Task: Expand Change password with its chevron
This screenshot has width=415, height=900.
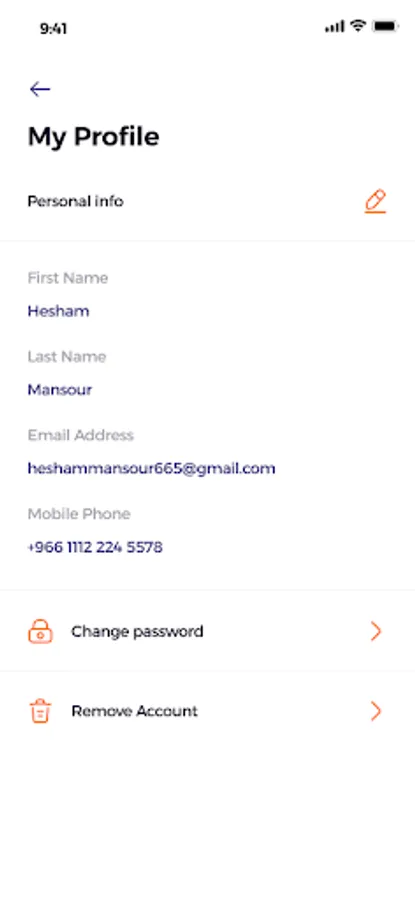Action: [376, 631]
